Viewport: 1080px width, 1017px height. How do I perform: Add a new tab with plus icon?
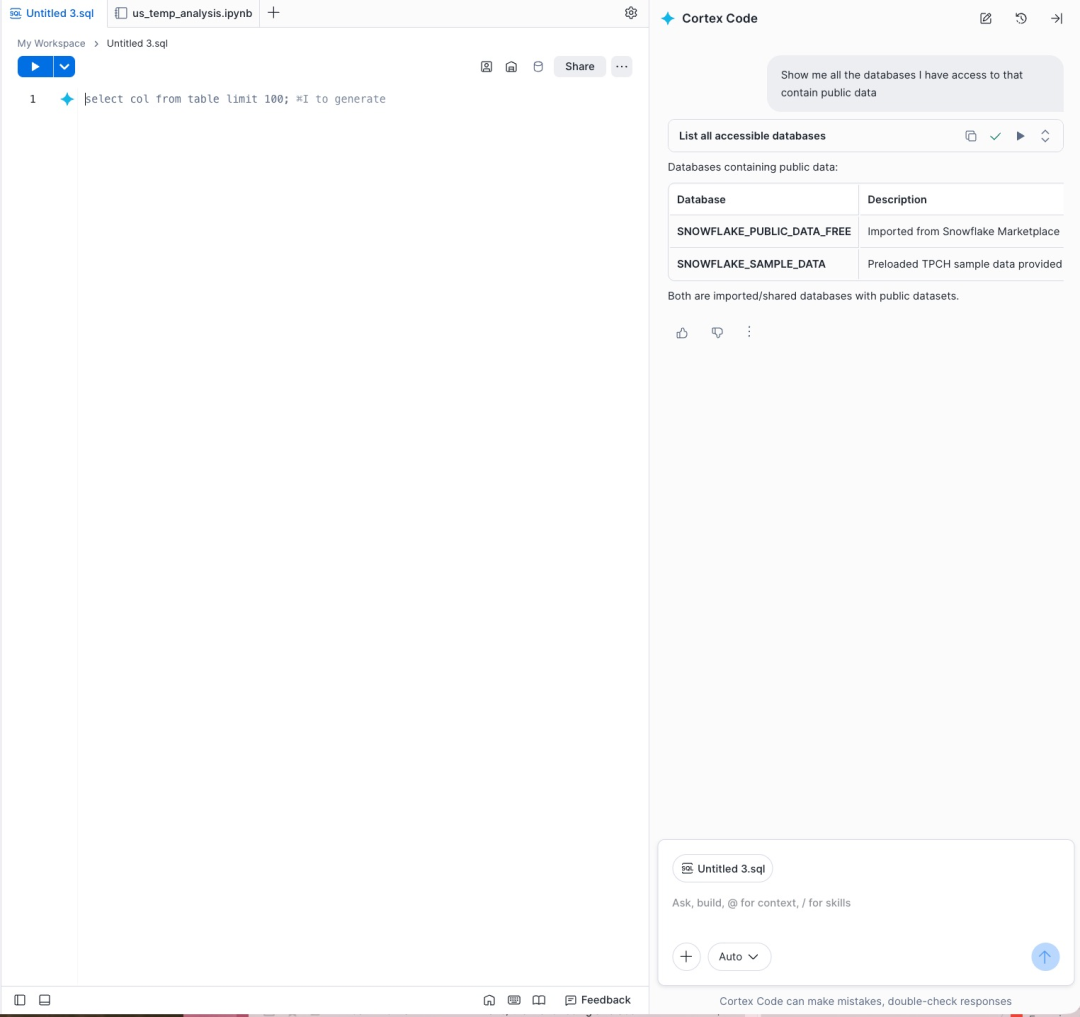pos(273,12)
